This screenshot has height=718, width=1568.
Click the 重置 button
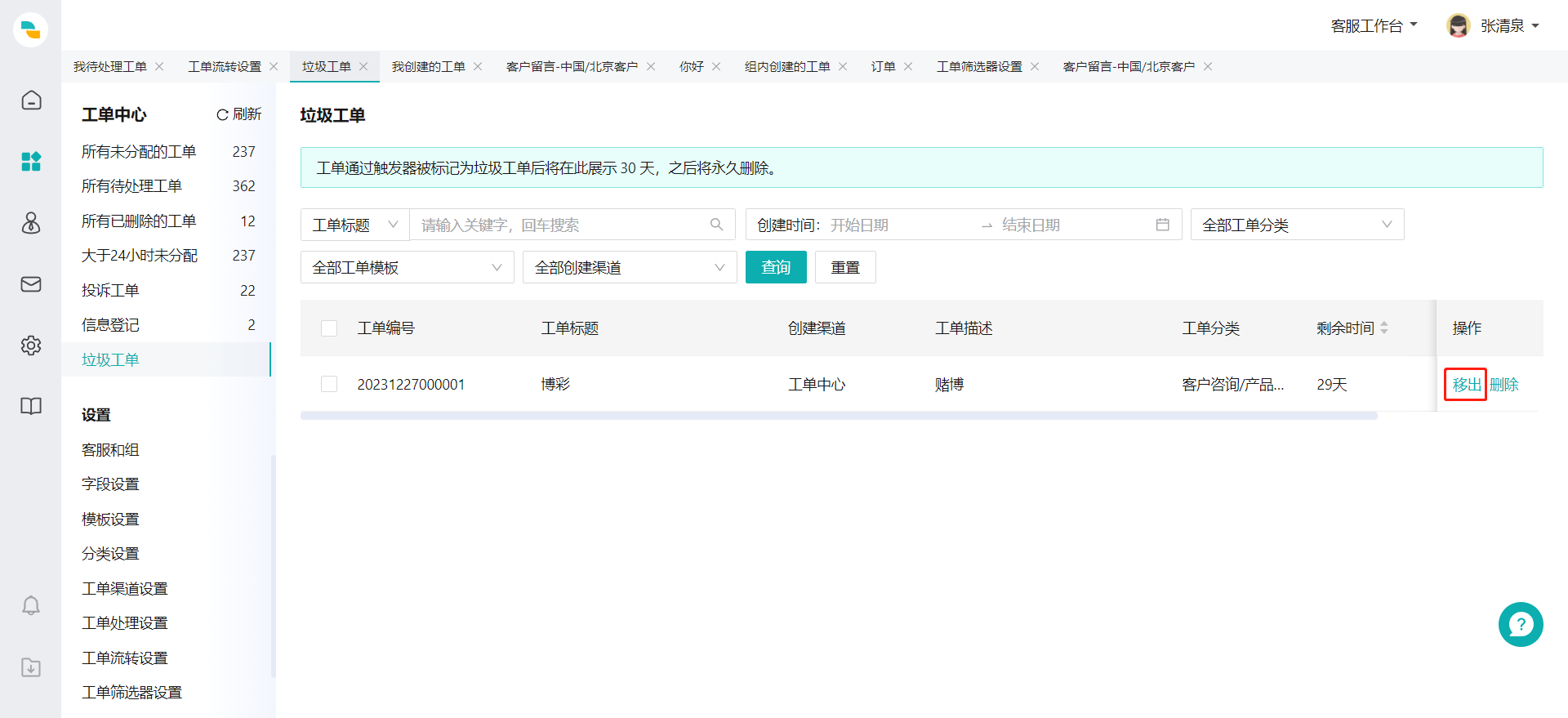tap(845, 267)
